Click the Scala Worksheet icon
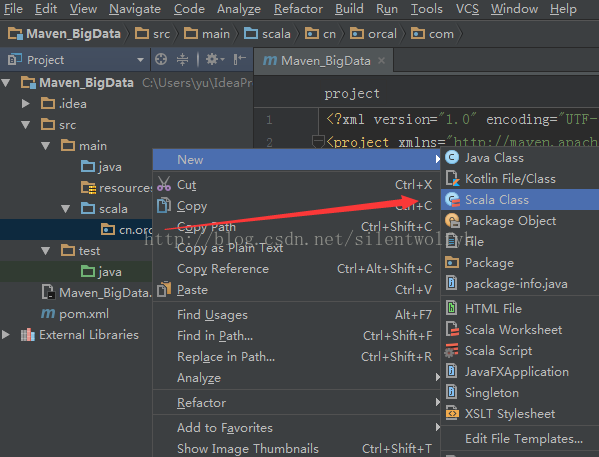The width and height of the screenshot is (599, 457). click(x=452, y=329)
